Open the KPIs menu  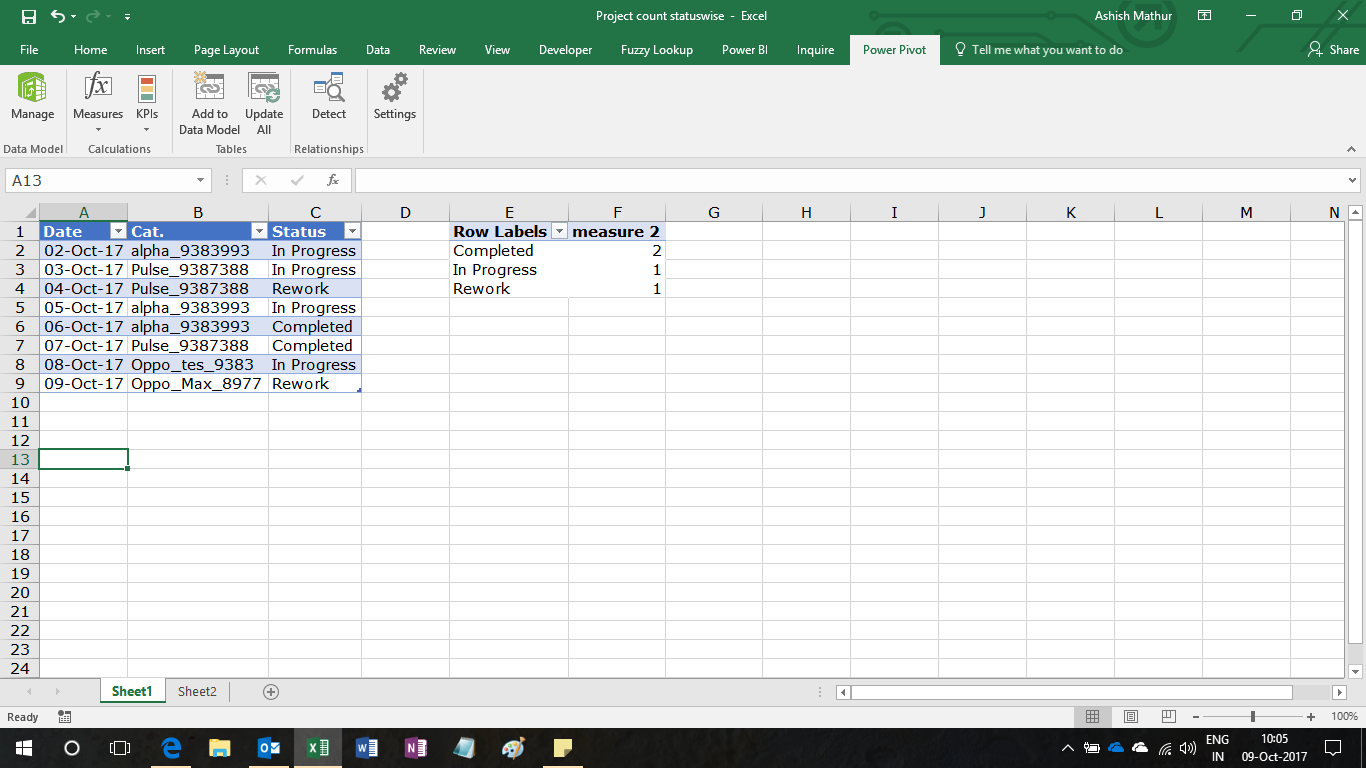click(147, 102)
